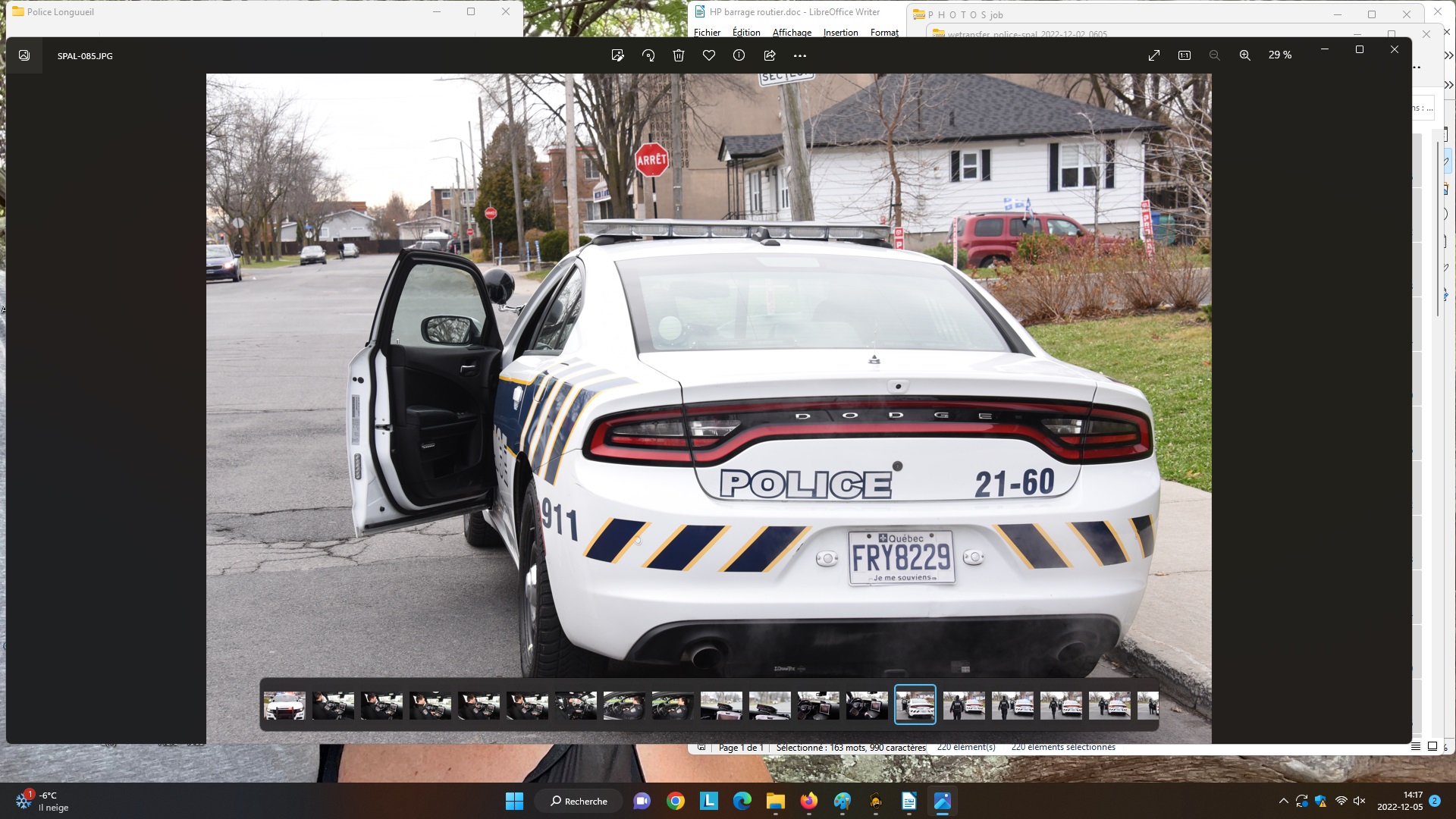
Task: Toggle actual size 1:1 view
Action: (1185, 55)
